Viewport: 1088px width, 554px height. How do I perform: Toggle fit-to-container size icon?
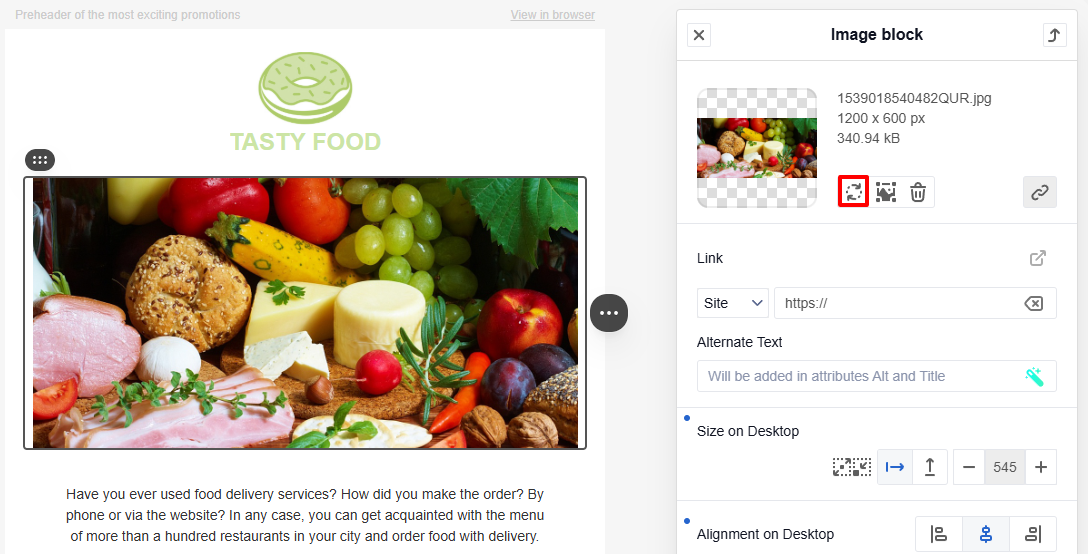click(x=851, y=467)
